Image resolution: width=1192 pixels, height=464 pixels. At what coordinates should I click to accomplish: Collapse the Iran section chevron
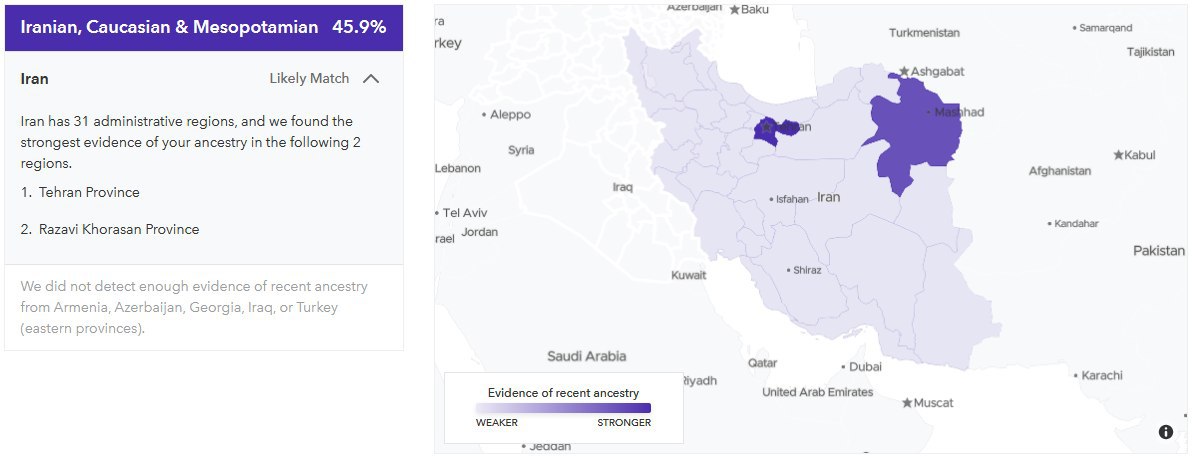[371, 78]
